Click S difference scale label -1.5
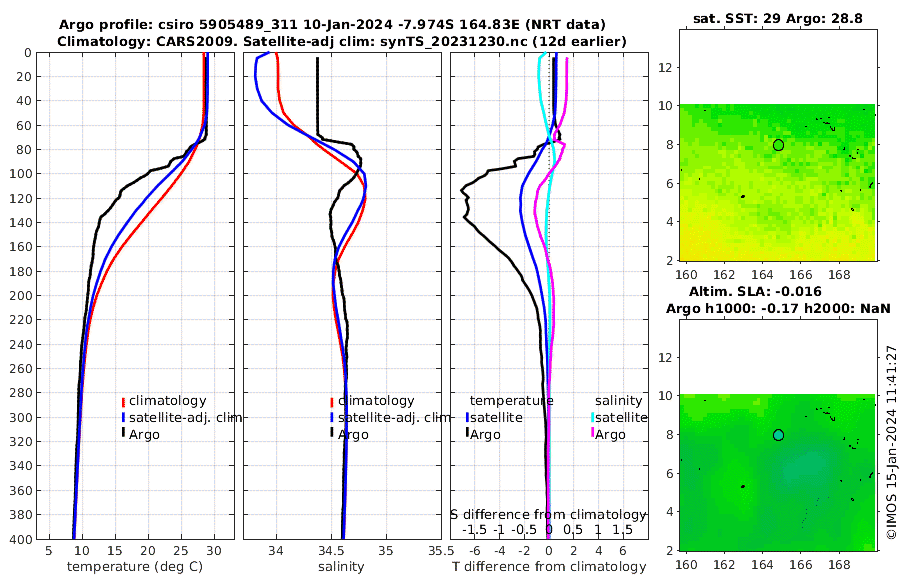Image resolution: width=900 pixels, height=580 pixels. (x=474, y=529)
